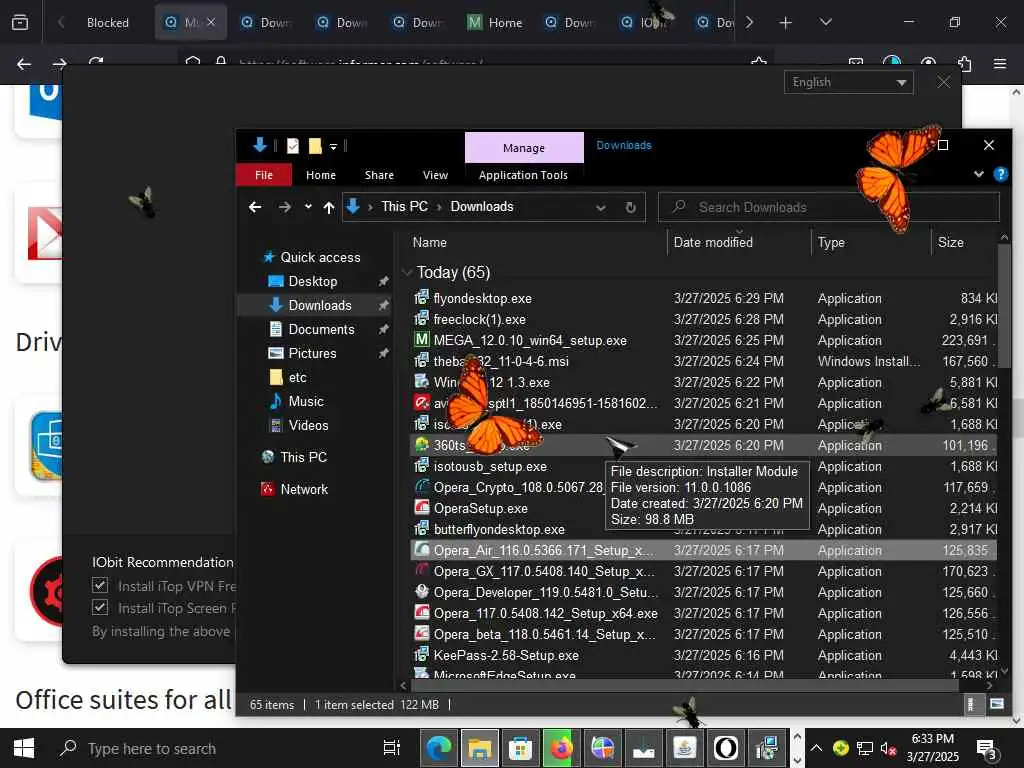
Task: Open Microsoft Edge from taskbar
Action: (x=438, y=748)
